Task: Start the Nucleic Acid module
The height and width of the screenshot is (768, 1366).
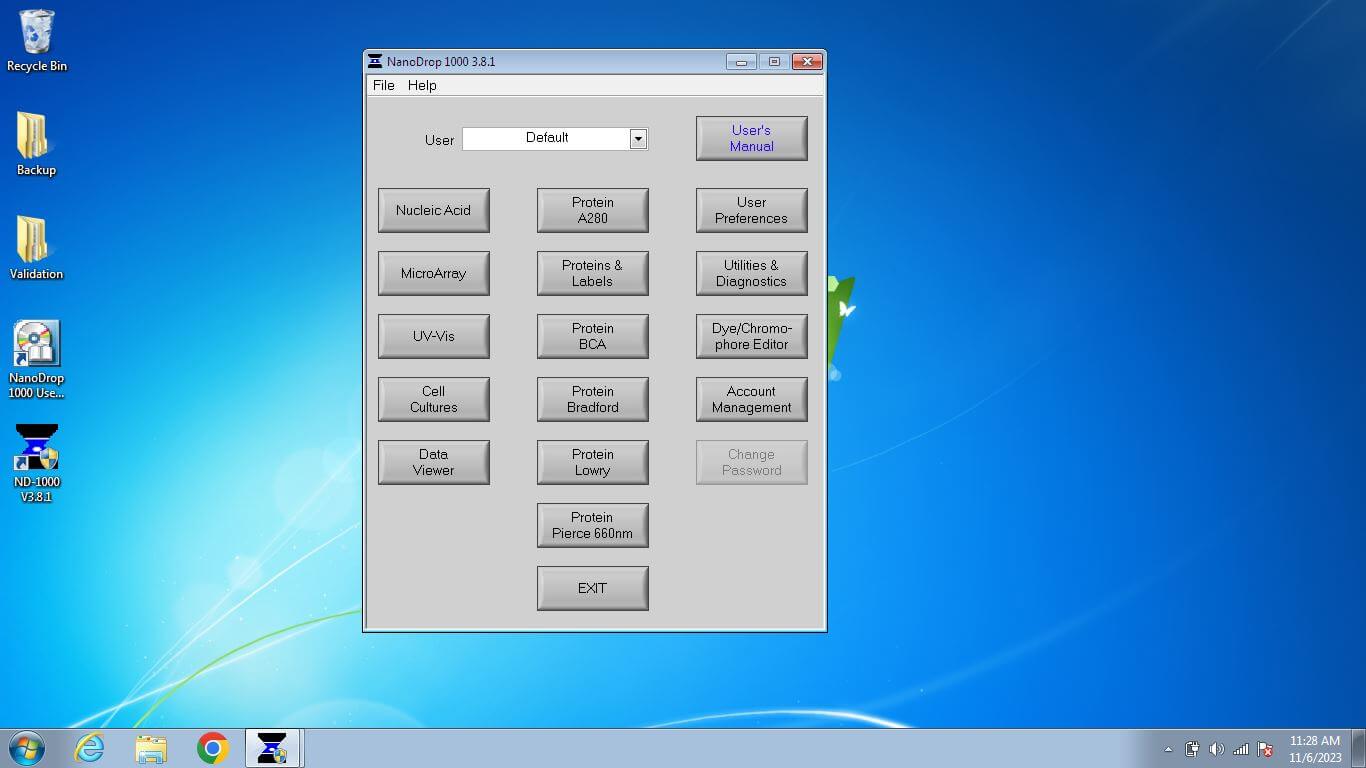Action: point(434,210)
